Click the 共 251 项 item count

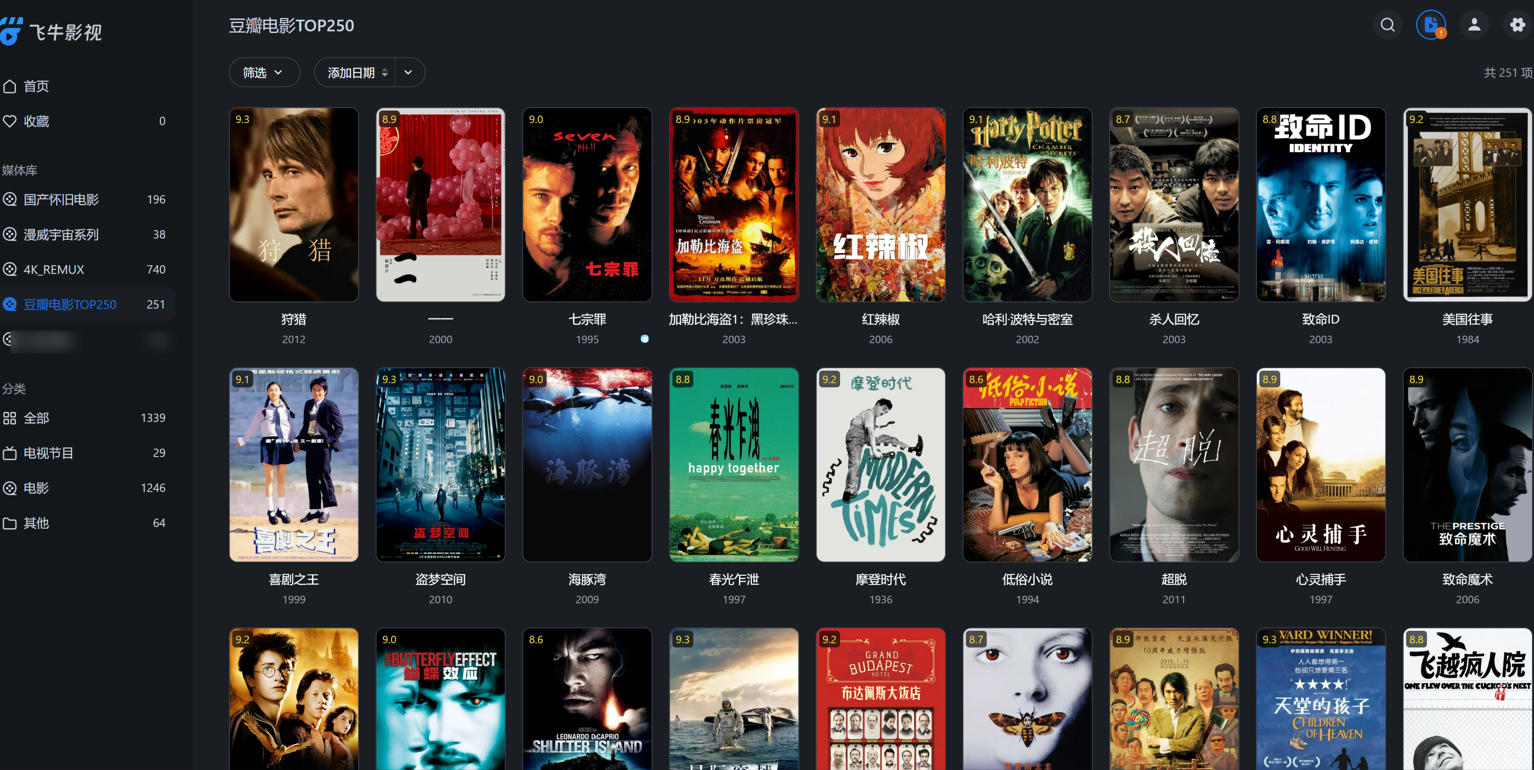(x=1508, y=73)
